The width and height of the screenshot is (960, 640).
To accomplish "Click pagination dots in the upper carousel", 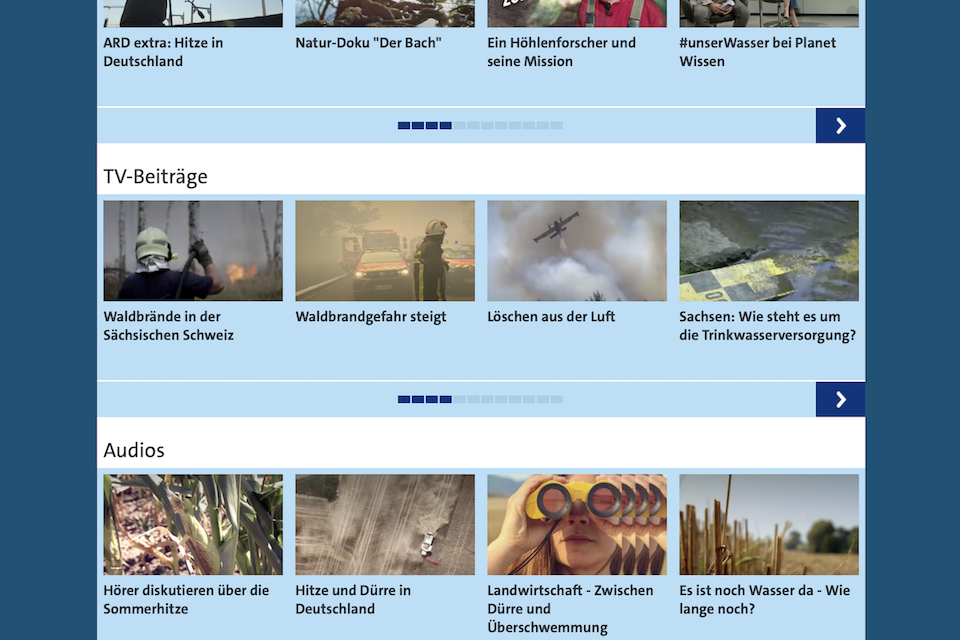I will [480, 125].
